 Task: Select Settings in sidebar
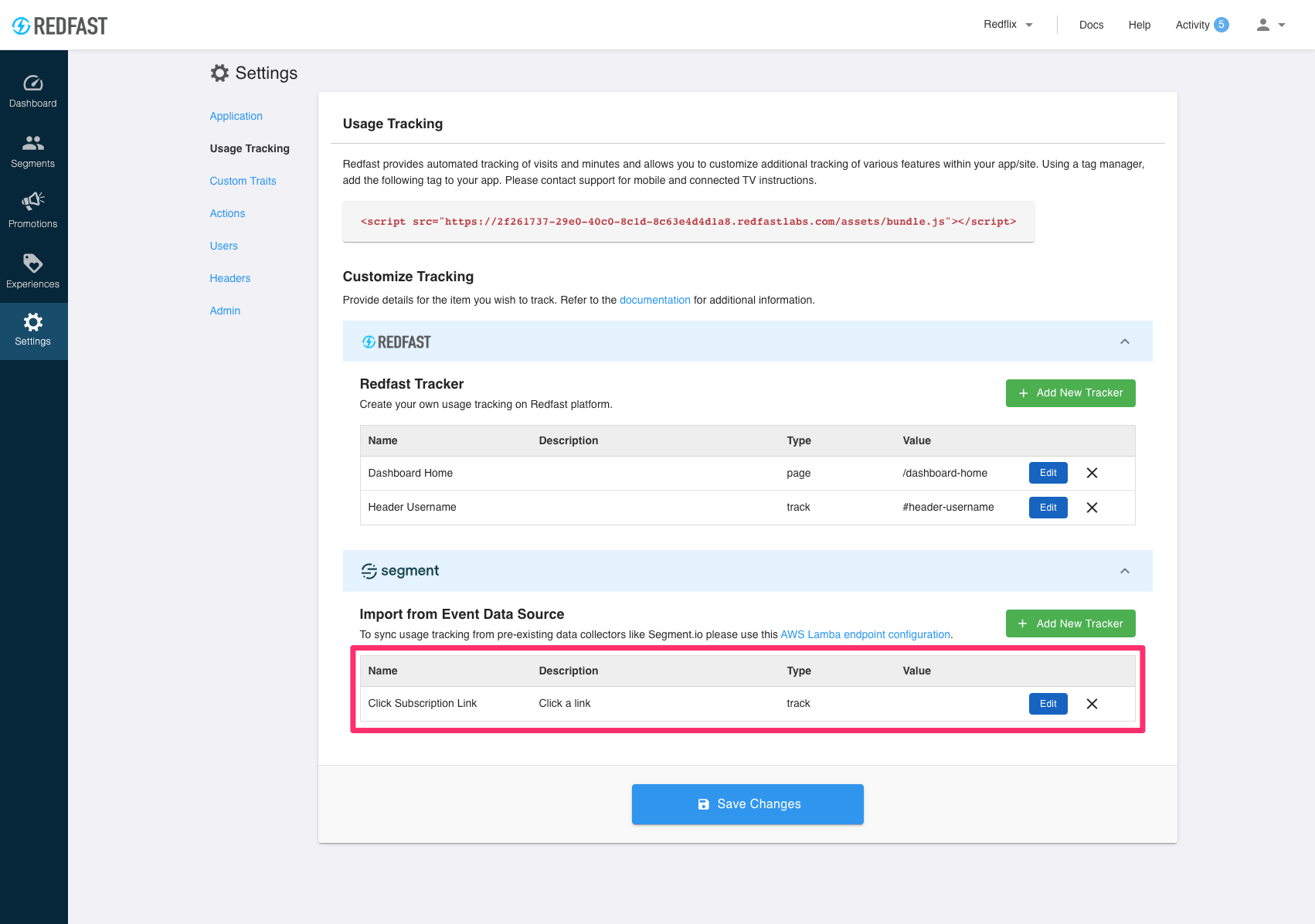(33, 331)
